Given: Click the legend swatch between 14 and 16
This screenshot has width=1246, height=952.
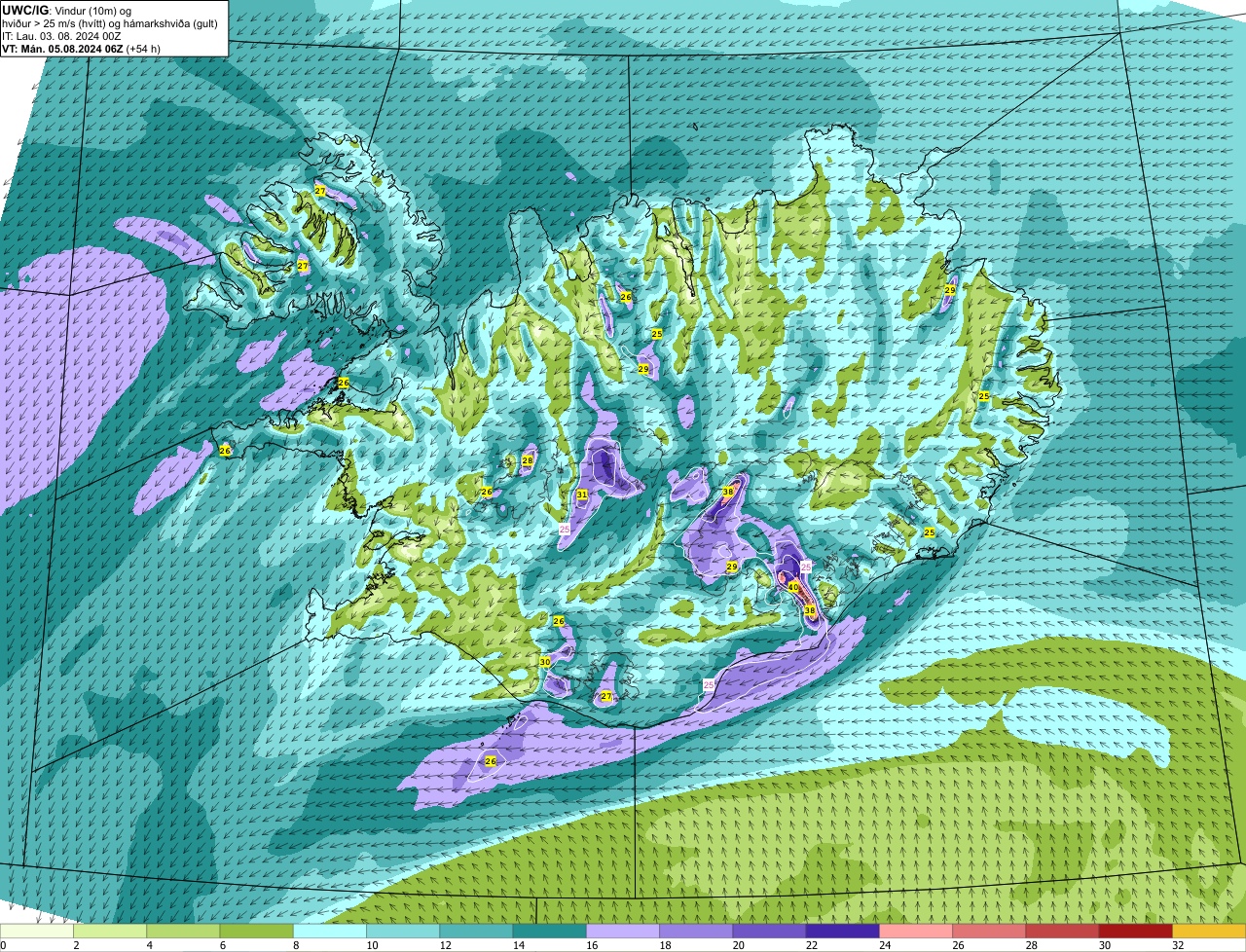Looking at the screenshot, I should tap(549, 932).
